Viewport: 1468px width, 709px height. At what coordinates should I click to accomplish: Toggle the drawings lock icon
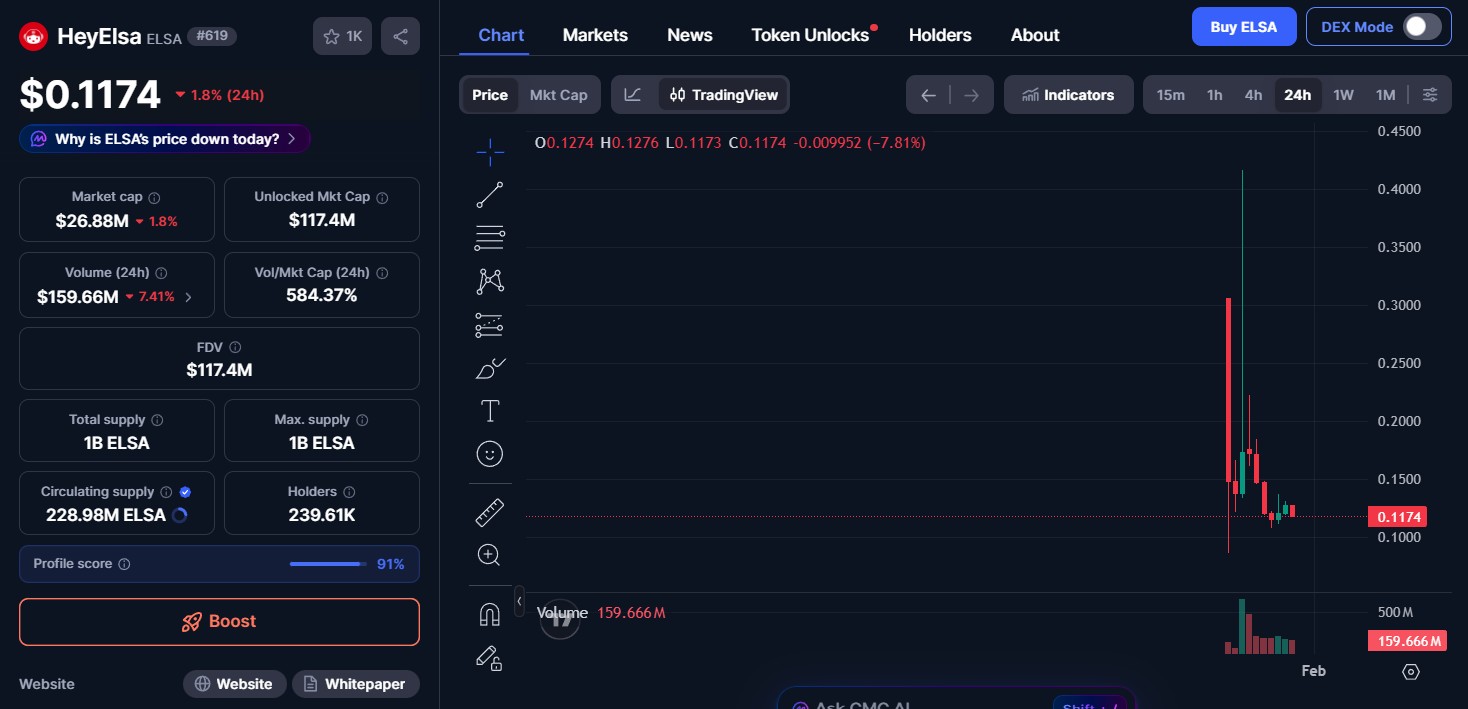pyautogui.click(x=489, y=658)
